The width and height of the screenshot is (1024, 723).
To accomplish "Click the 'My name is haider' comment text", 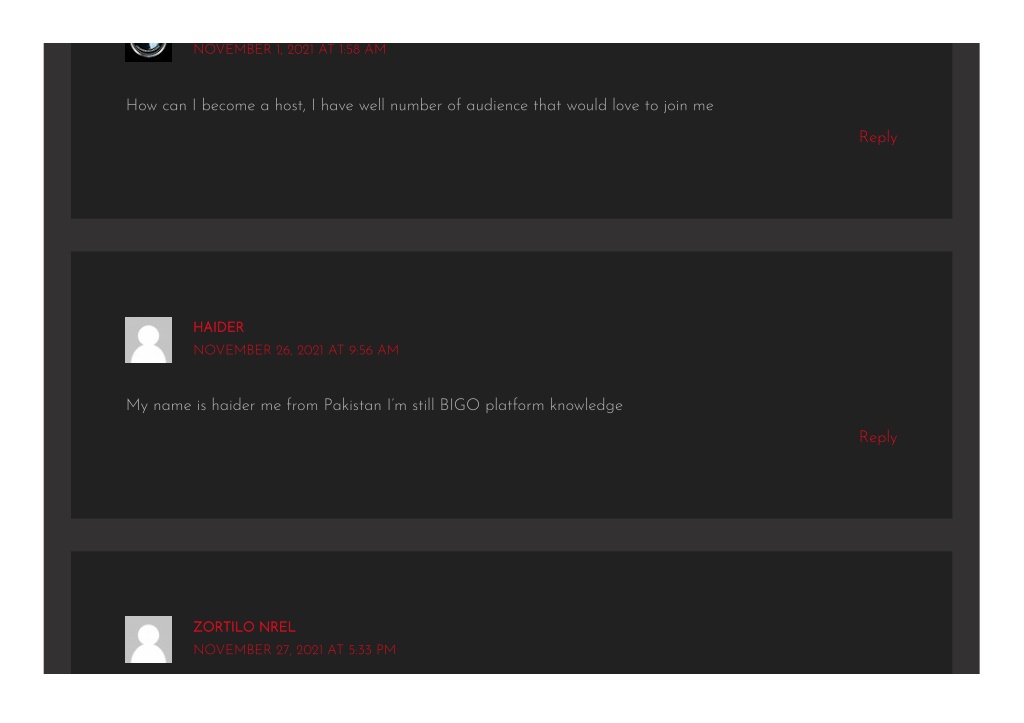I will coord(374,406).
